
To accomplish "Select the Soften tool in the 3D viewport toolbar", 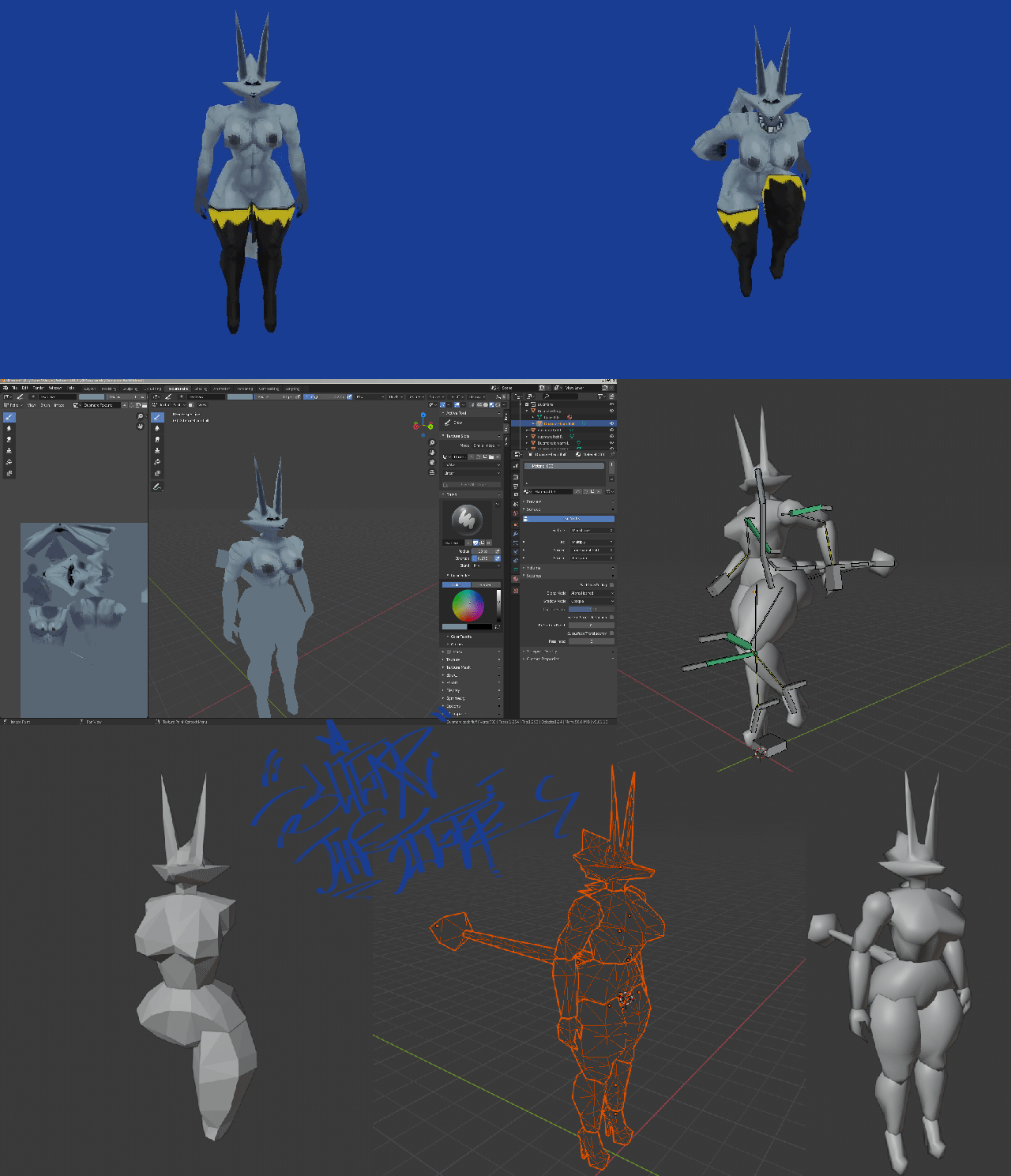I will tap(157, 428).
